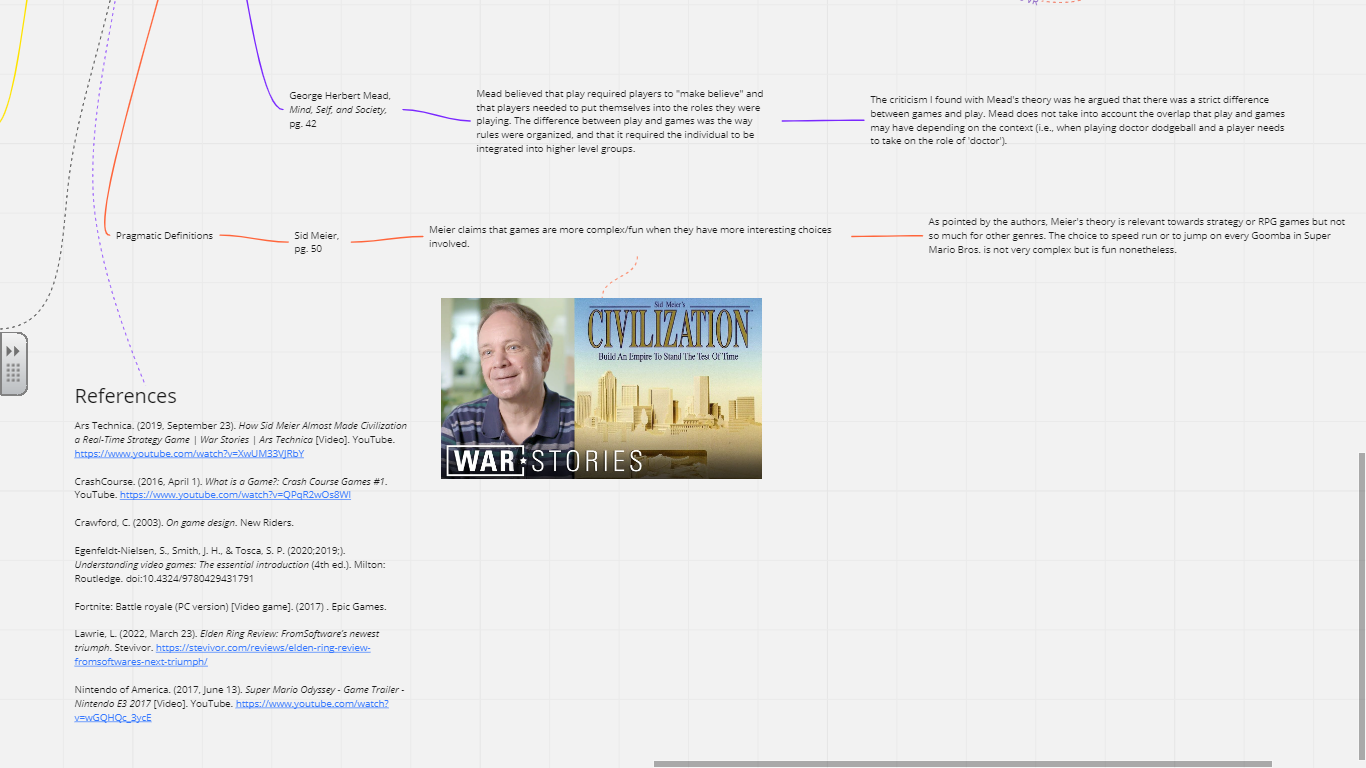Screen dimensions: 1366x768
Task: Click the Sid Meier Civilization War Stories image
Action: [601, 388]
